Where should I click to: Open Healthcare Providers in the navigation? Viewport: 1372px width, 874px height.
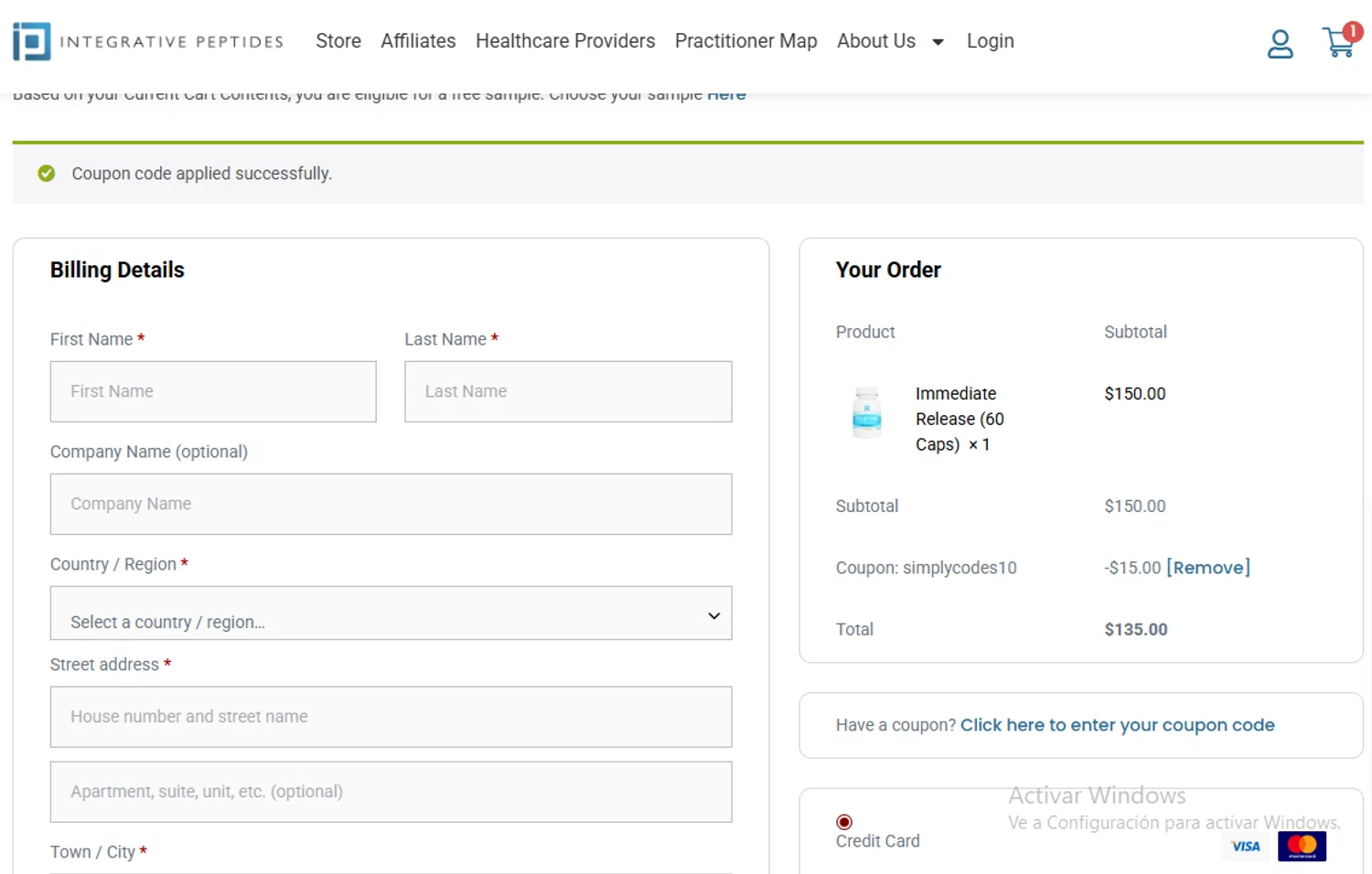pyautogui.click(x=565, y=41)
